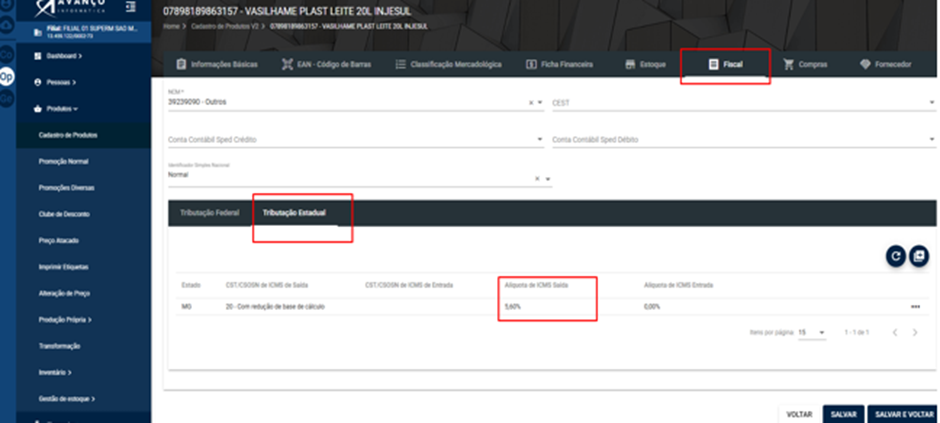Open the CEST dropdown field
Image resolution: width=940 pixels, height=423 pixels.
point(743,103)
